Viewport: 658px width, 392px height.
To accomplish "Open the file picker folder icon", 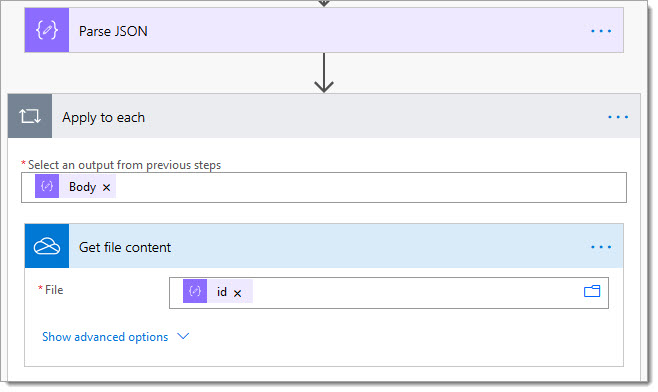I will tap(592, 291).
